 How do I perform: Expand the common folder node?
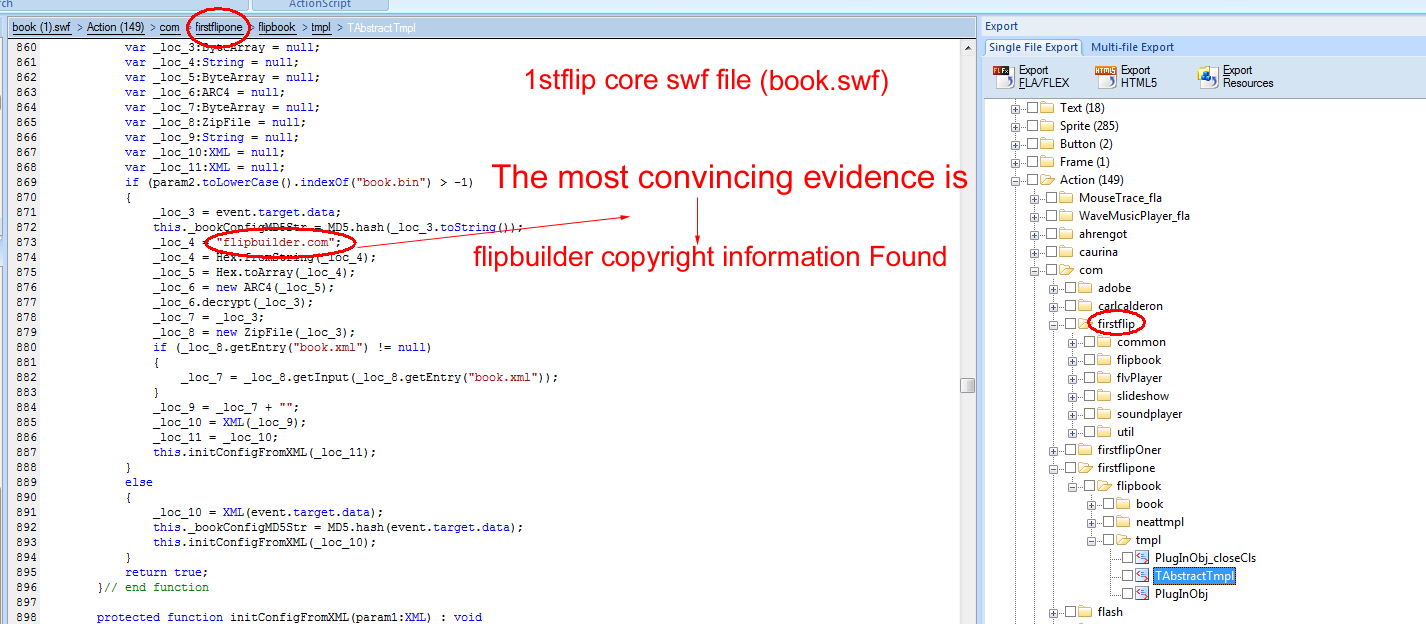1073,342
